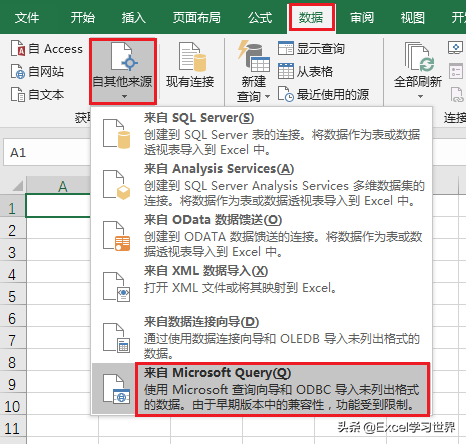Select cell A1
The width and height of the screenshot is (466, 444).
[59, 206]
